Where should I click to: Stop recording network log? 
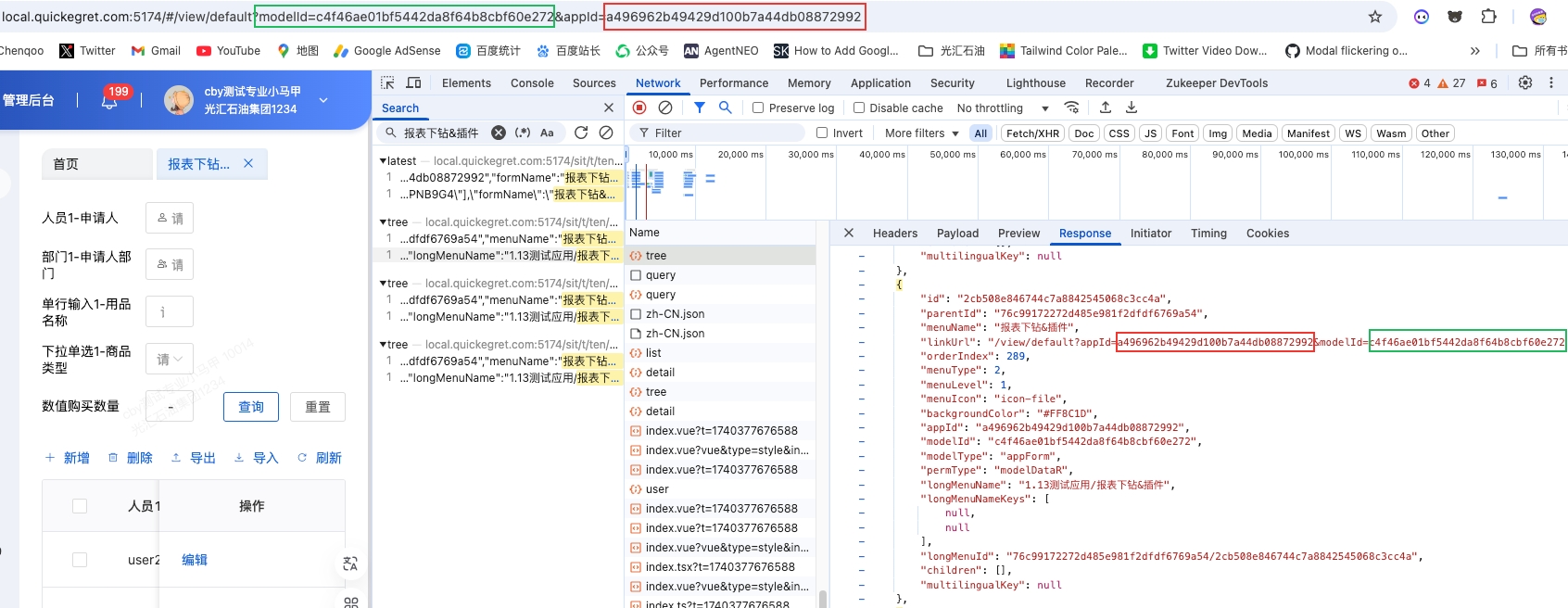coord(639,108)
